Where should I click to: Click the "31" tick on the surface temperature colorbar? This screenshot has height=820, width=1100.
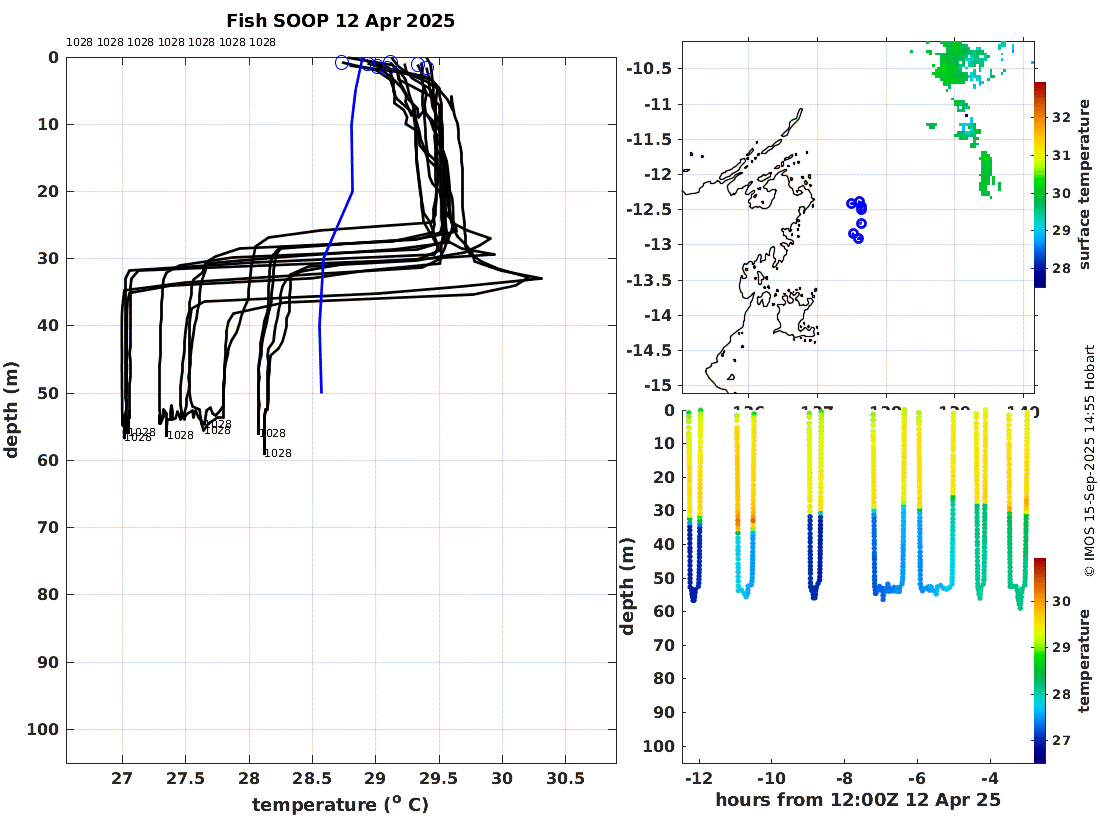(x=1061, y=155)
